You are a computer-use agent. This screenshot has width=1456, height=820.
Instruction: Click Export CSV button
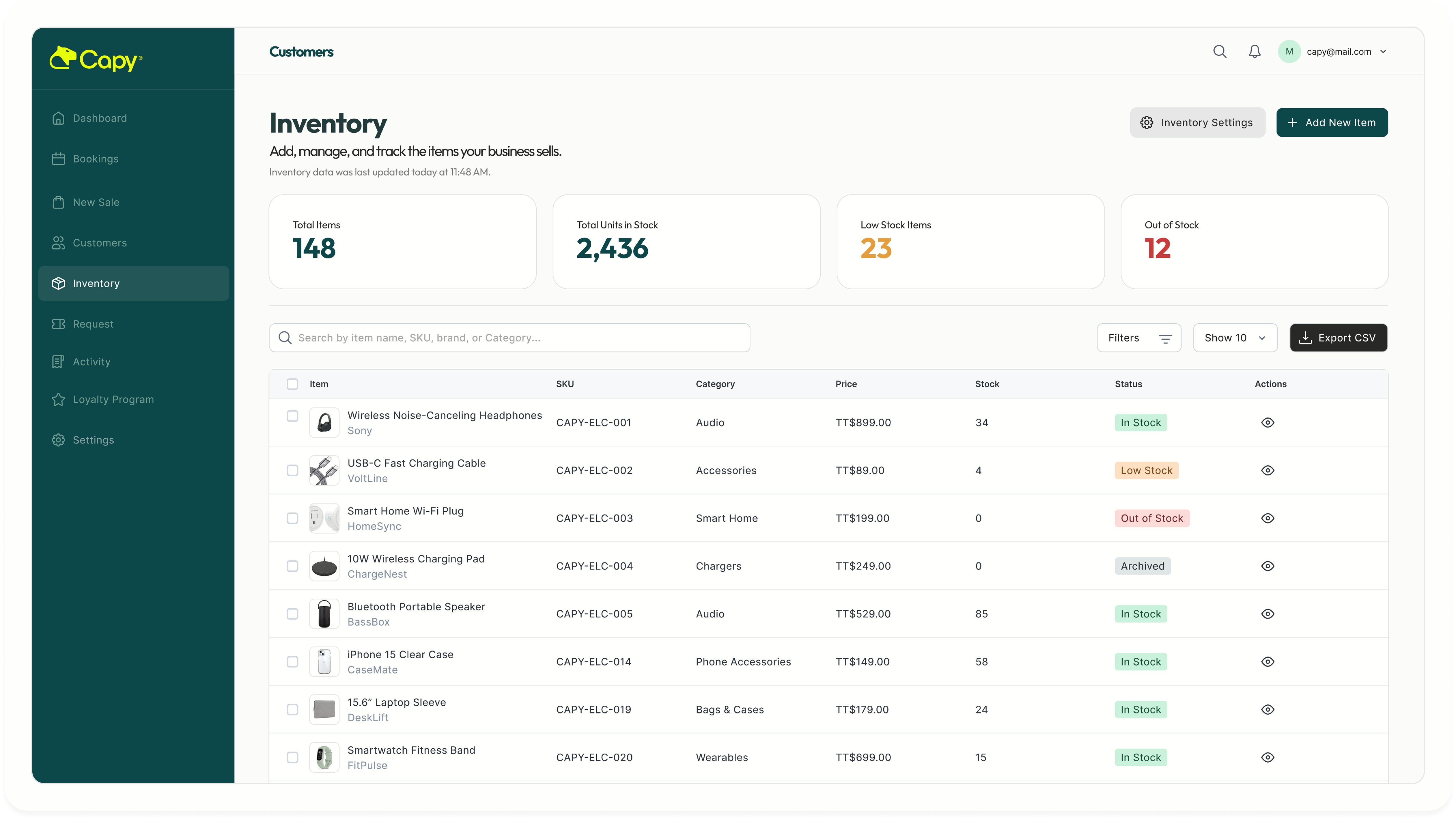(1339, 338)
